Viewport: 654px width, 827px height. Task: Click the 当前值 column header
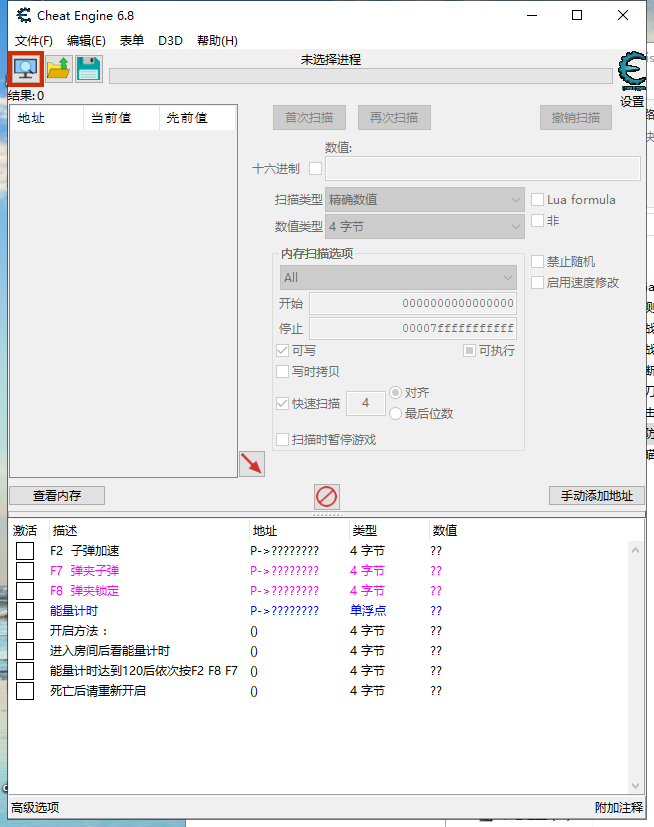(x=121, y=118)
